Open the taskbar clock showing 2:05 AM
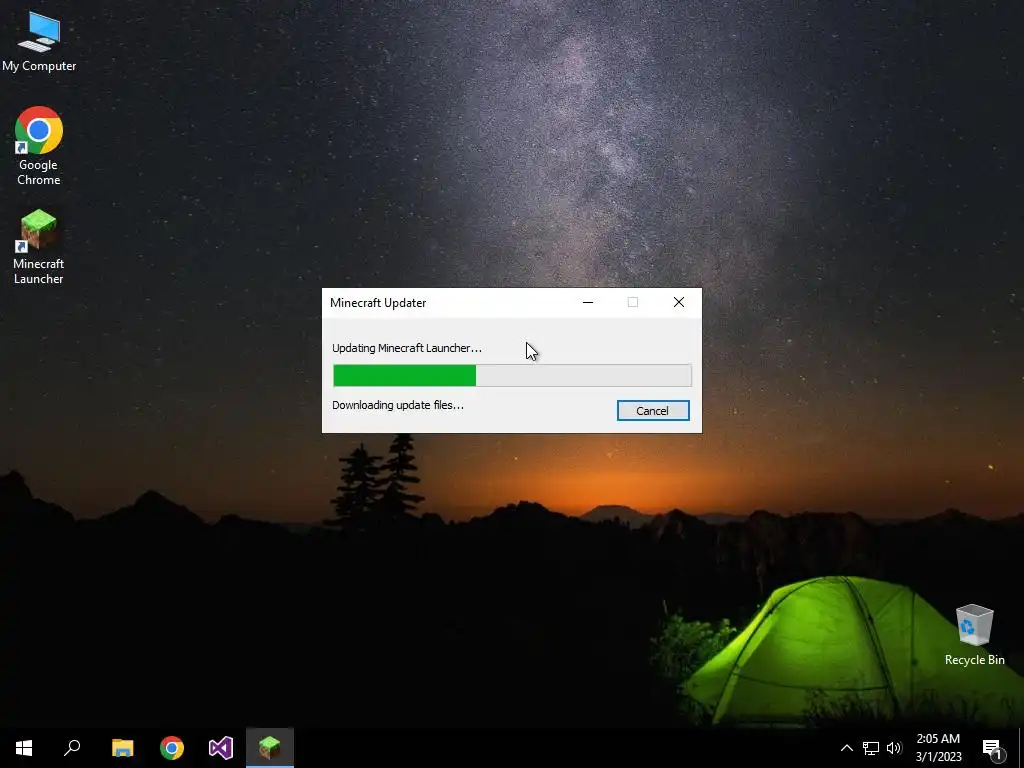Image resolution: width=1024 pixels, height=768 pixels. click(x=938, y=748)
